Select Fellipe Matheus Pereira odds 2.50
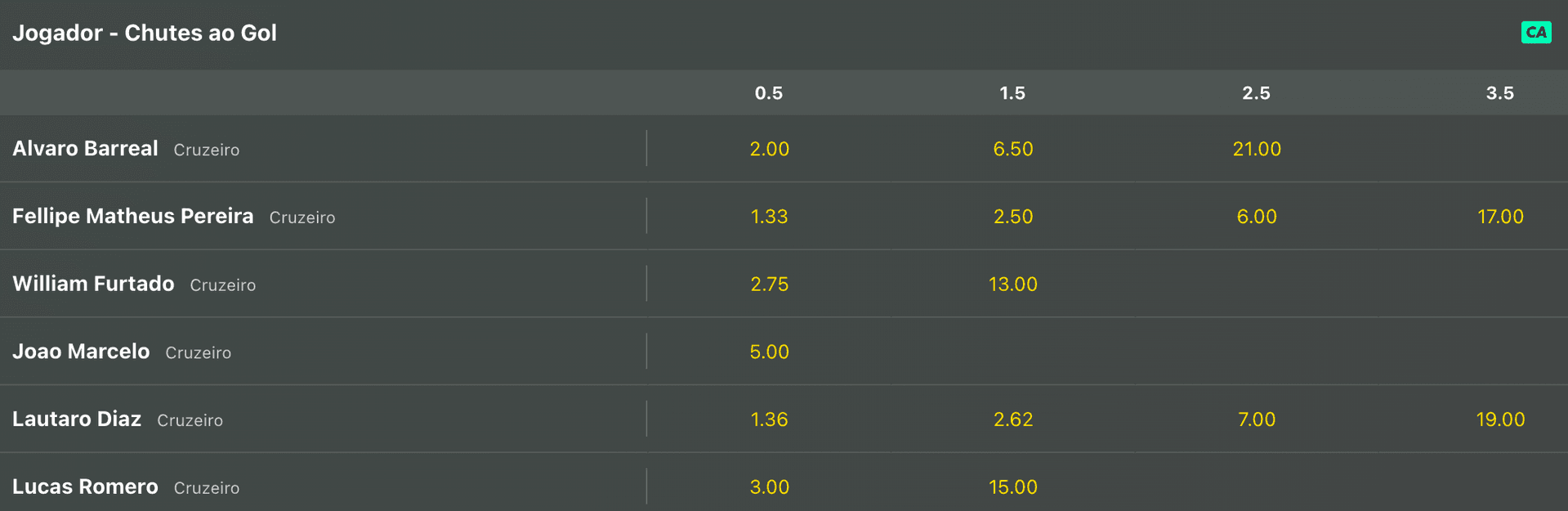 1013,217
